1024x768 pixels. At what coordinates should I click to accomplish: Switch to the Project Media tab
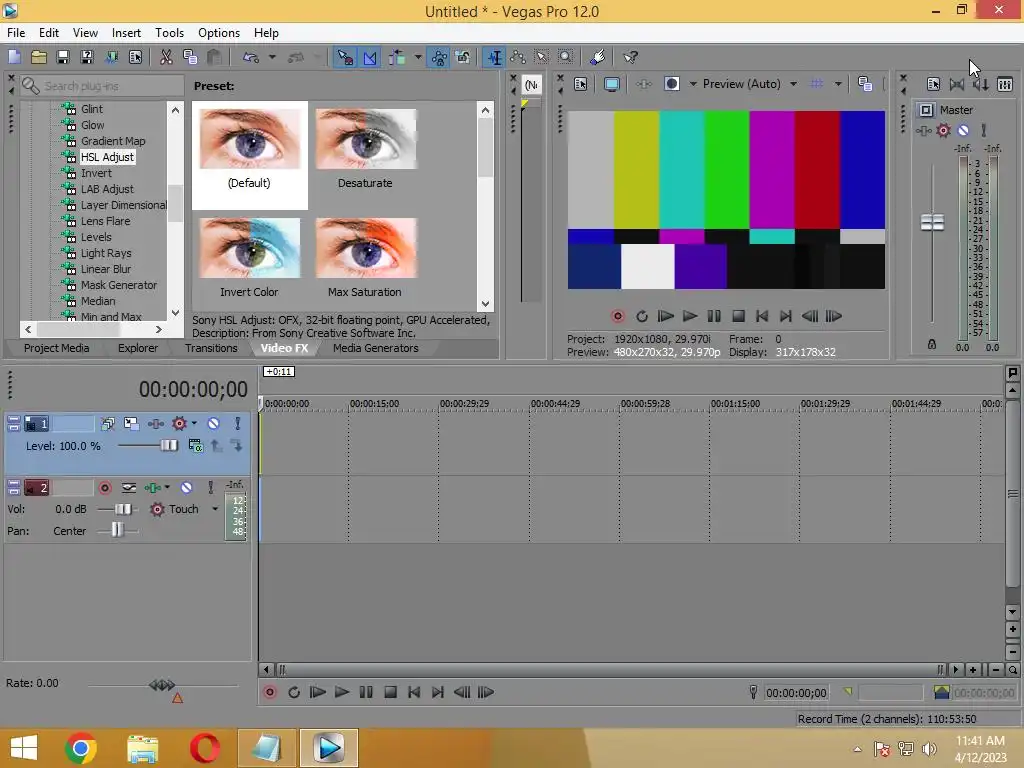pyautogui.click(x=56, y=348)
